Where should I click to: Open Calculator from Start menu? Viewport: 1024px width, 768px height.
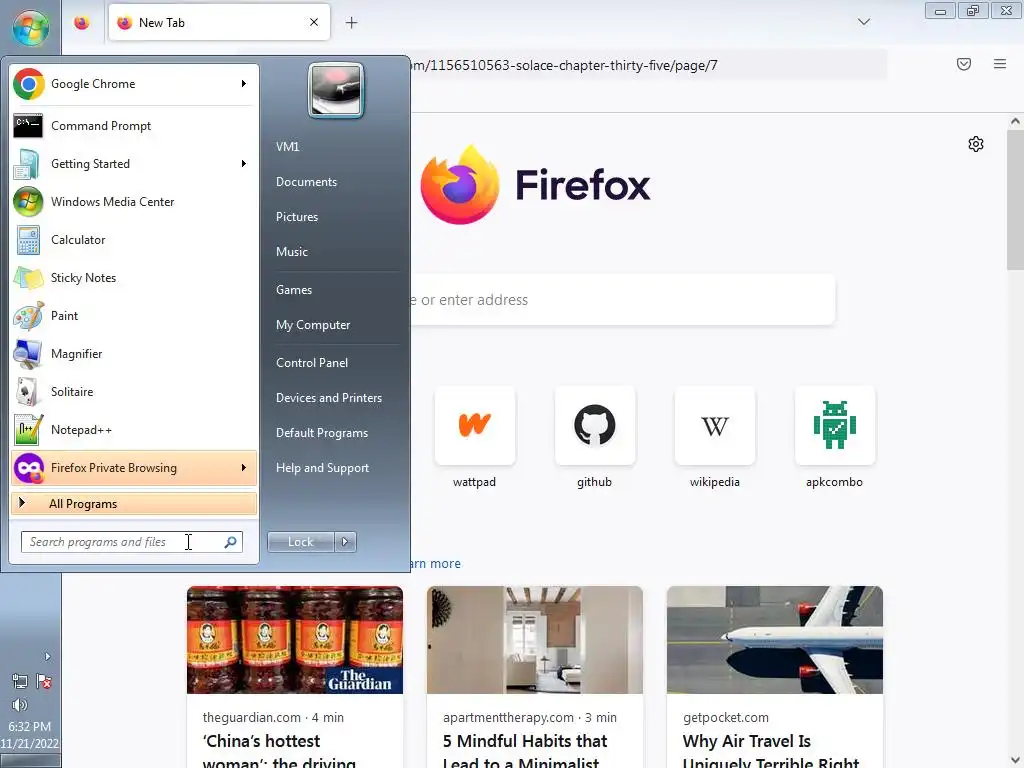133,240
